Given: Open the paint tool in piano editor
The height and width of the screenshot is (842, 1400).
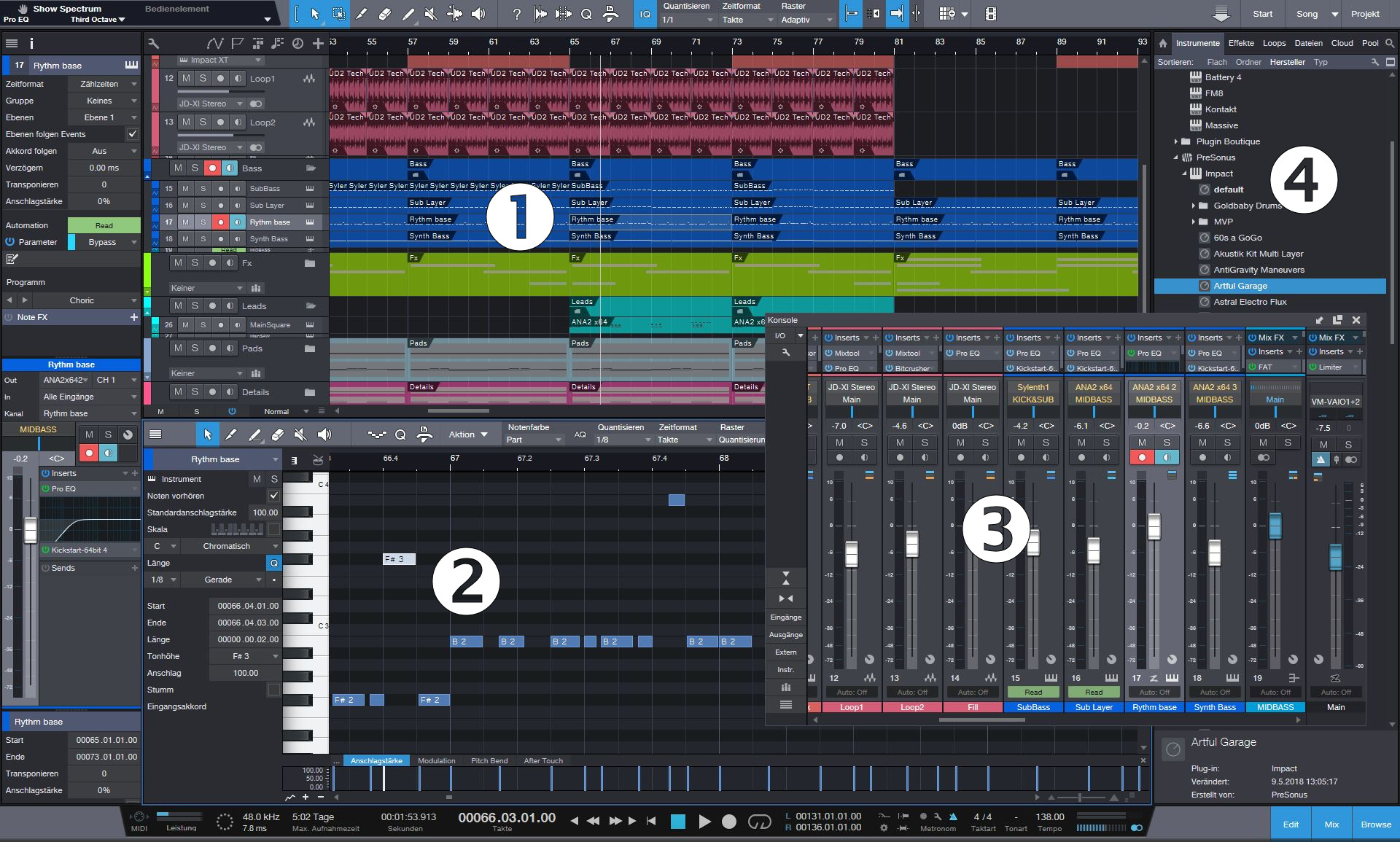Looking at the screenshot, I should 254,435.
